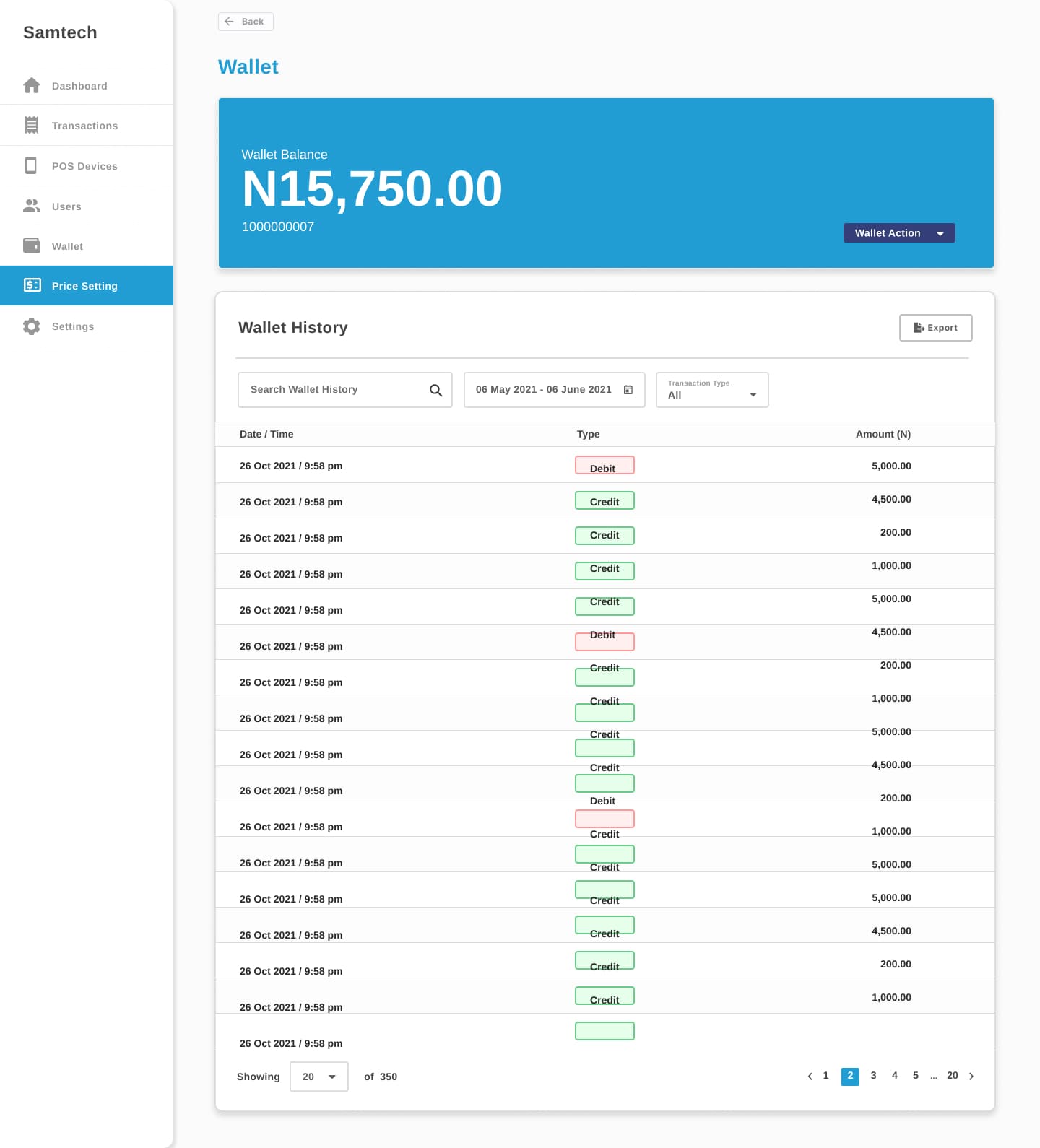Screen dimensions: 1040x1148
Task: Click the Users people icon
Action: (32, 206)
